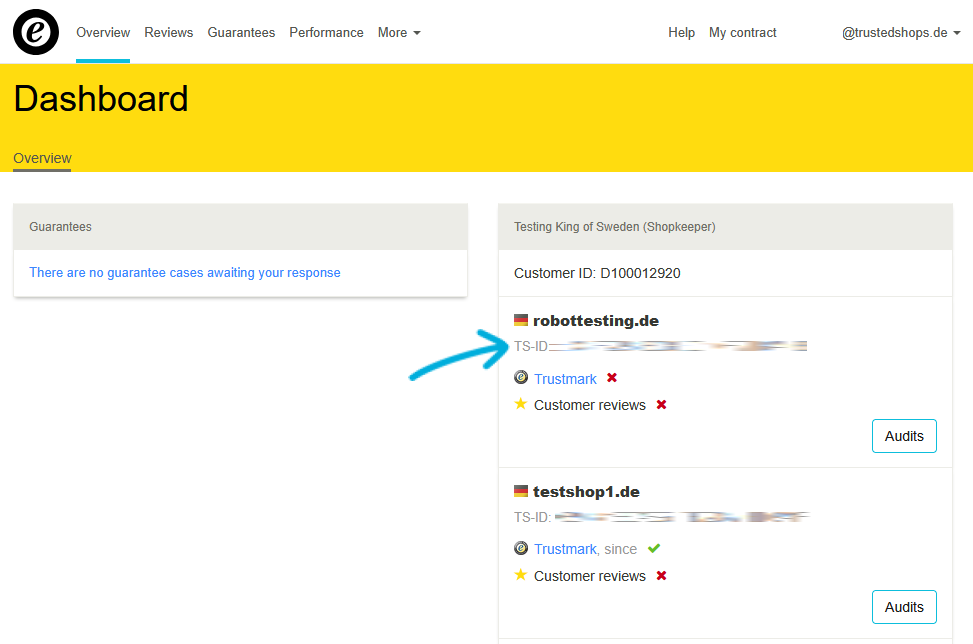Click green checkmark next to testshop1.de Trustmark

click(654, 549)
